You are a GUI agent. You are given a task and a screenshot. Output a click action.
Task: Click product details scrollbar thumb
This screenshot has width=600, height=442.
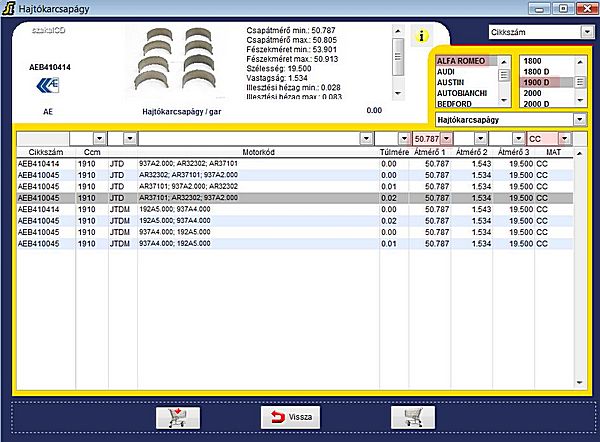pos(398,57)
